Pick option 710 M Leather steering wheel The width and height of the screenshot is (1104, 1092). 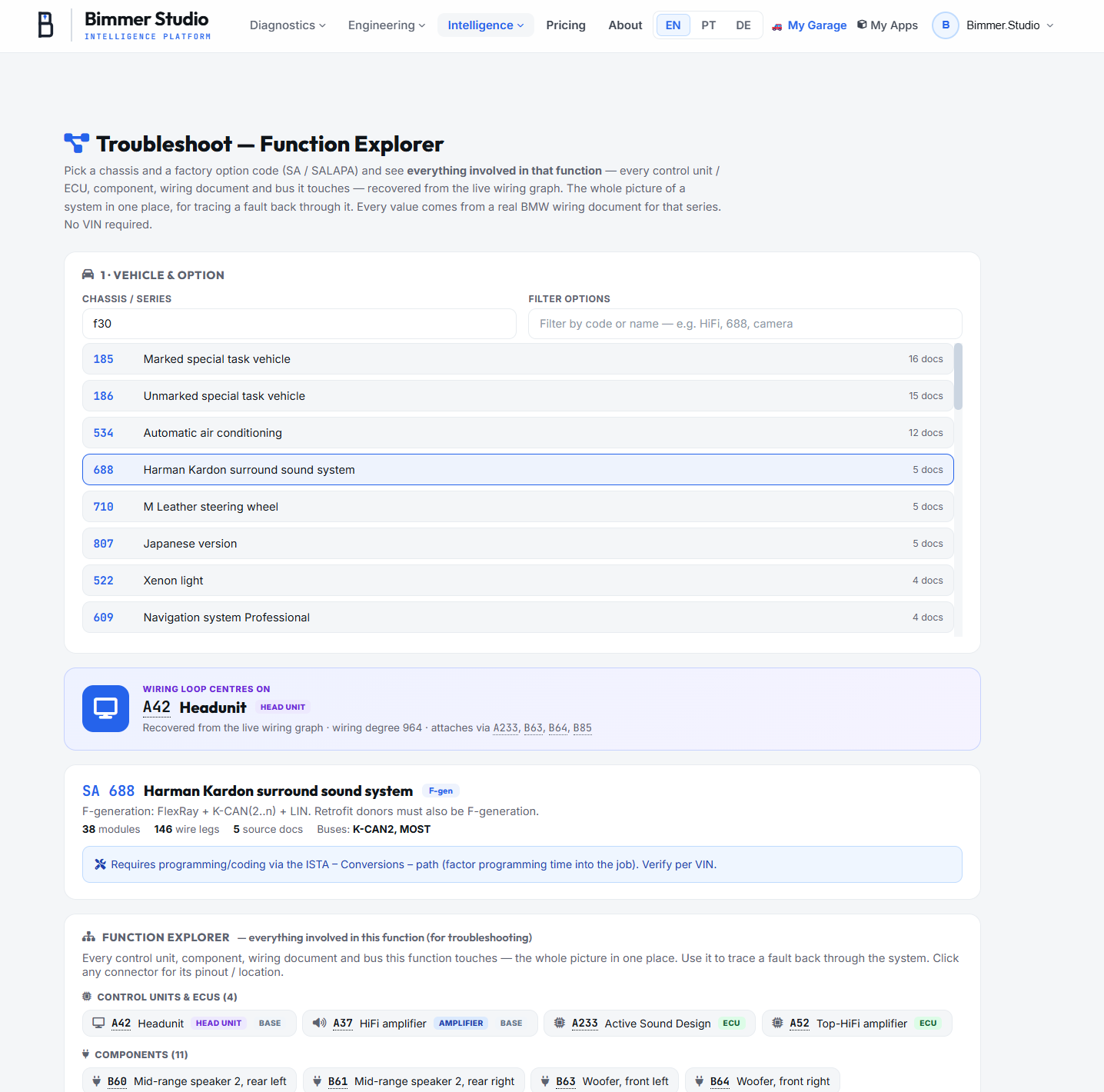click(x=518, y=507)
